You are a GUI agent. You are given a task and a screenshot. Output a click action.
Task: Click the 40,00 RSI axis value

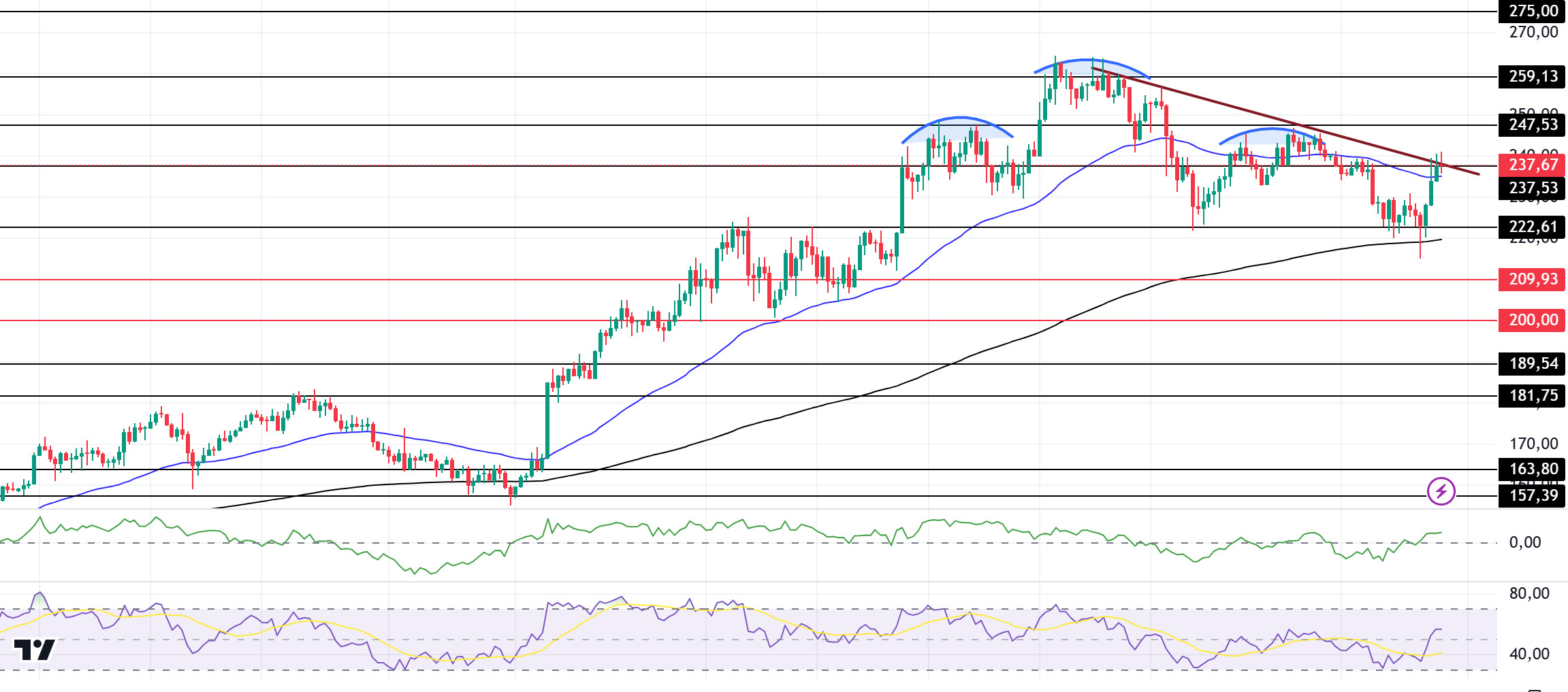click(1529, 654)
